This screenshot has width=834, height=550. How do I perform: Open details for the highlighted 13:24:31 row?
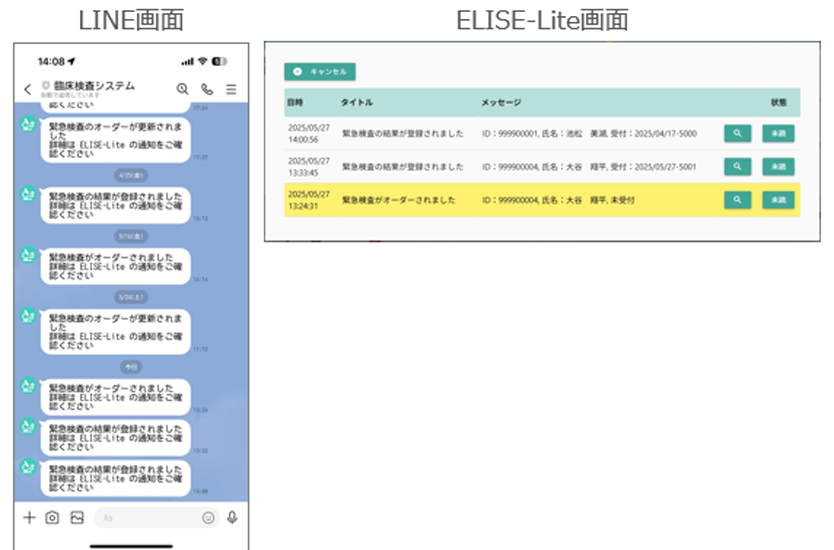pyautogui.click(x=737, y=200)
